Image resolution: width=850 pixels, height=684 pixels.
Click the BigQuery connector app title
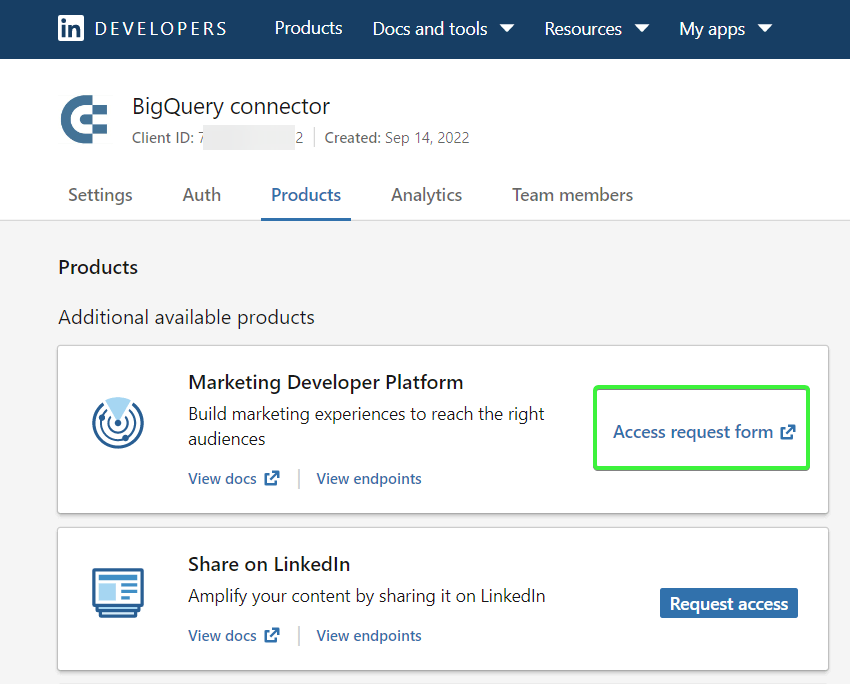[231, 107]
